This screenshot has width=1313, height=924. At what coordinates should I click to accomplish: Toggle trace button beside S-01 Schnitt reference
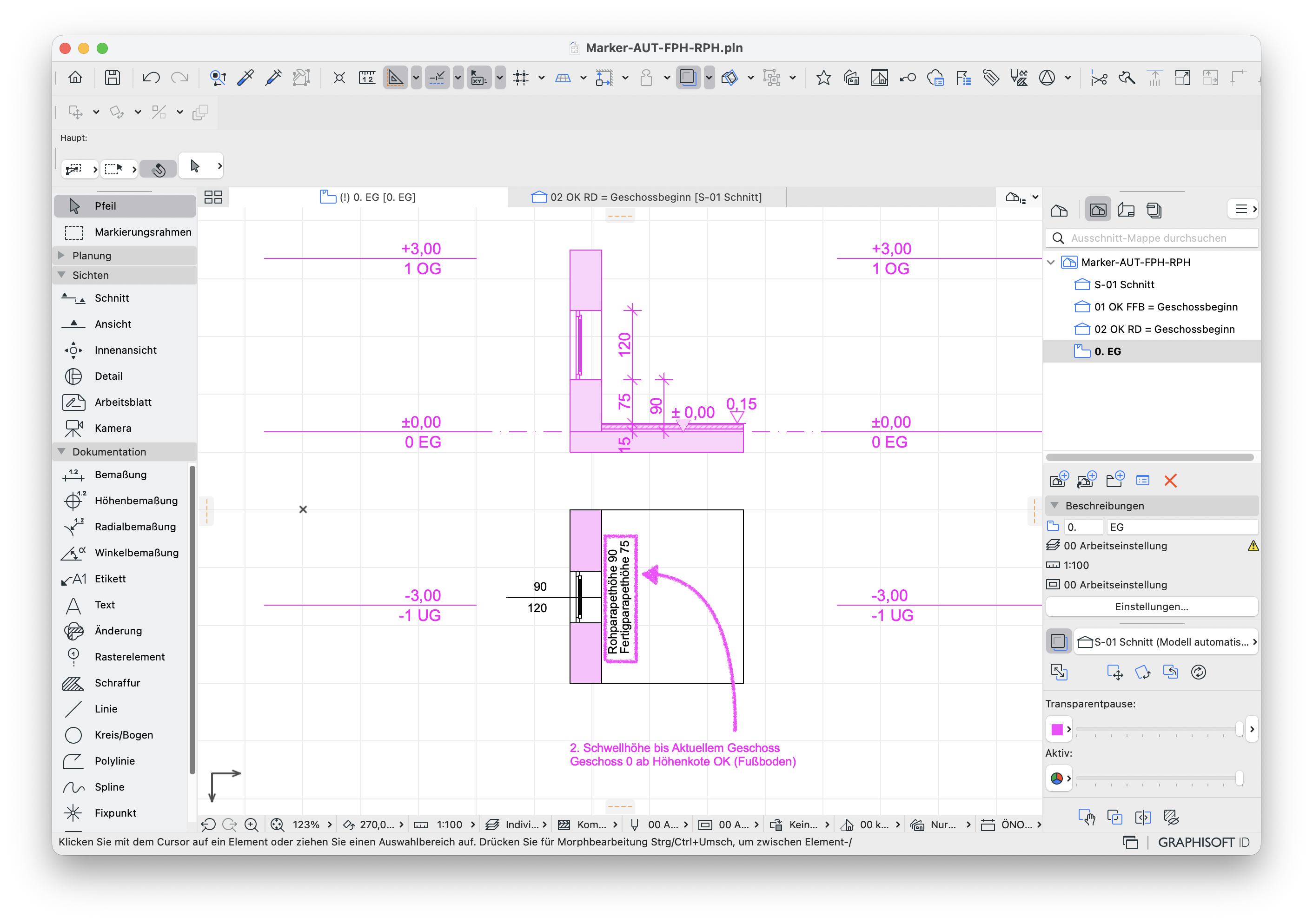(1059, 642)
